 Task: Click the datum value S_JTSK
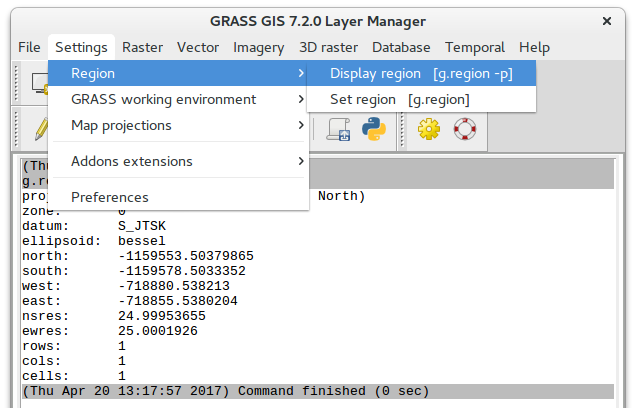pyautogui.click(x=142, y=226)
